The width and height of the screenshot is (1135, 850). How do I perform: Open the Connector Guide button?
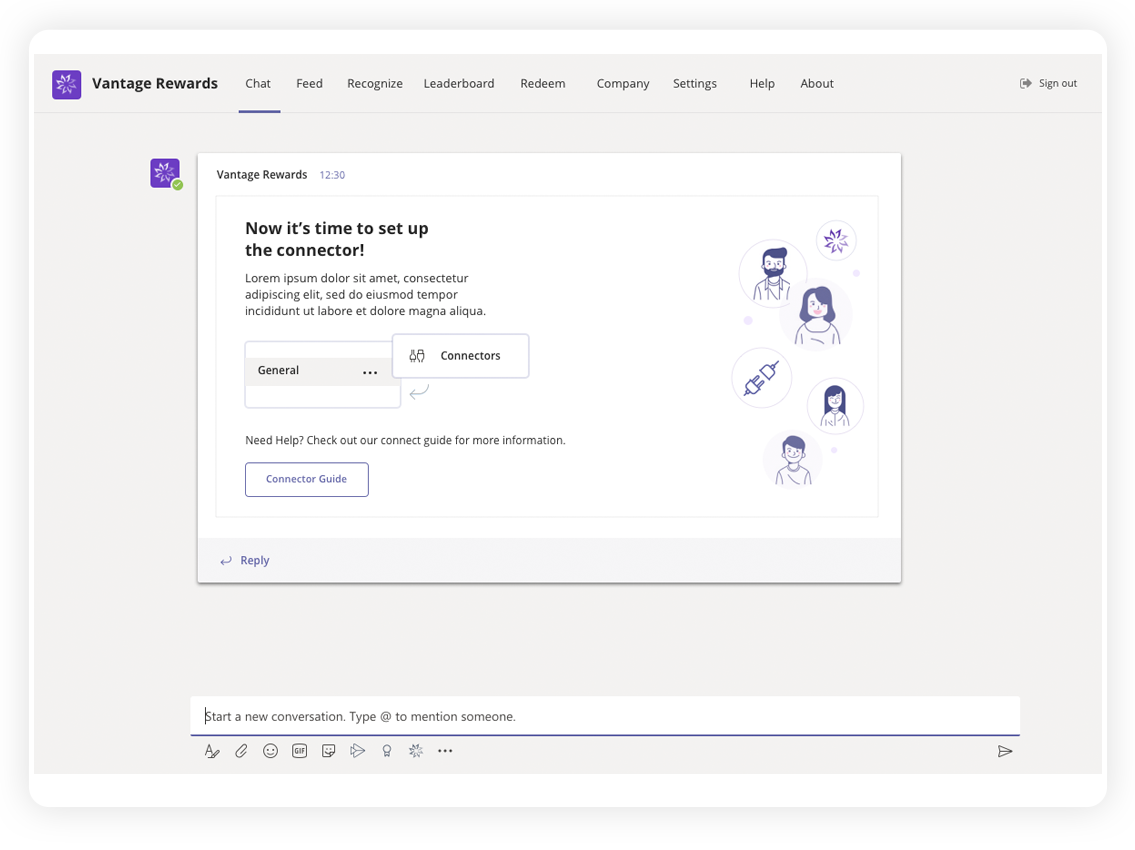coord(307,479)
